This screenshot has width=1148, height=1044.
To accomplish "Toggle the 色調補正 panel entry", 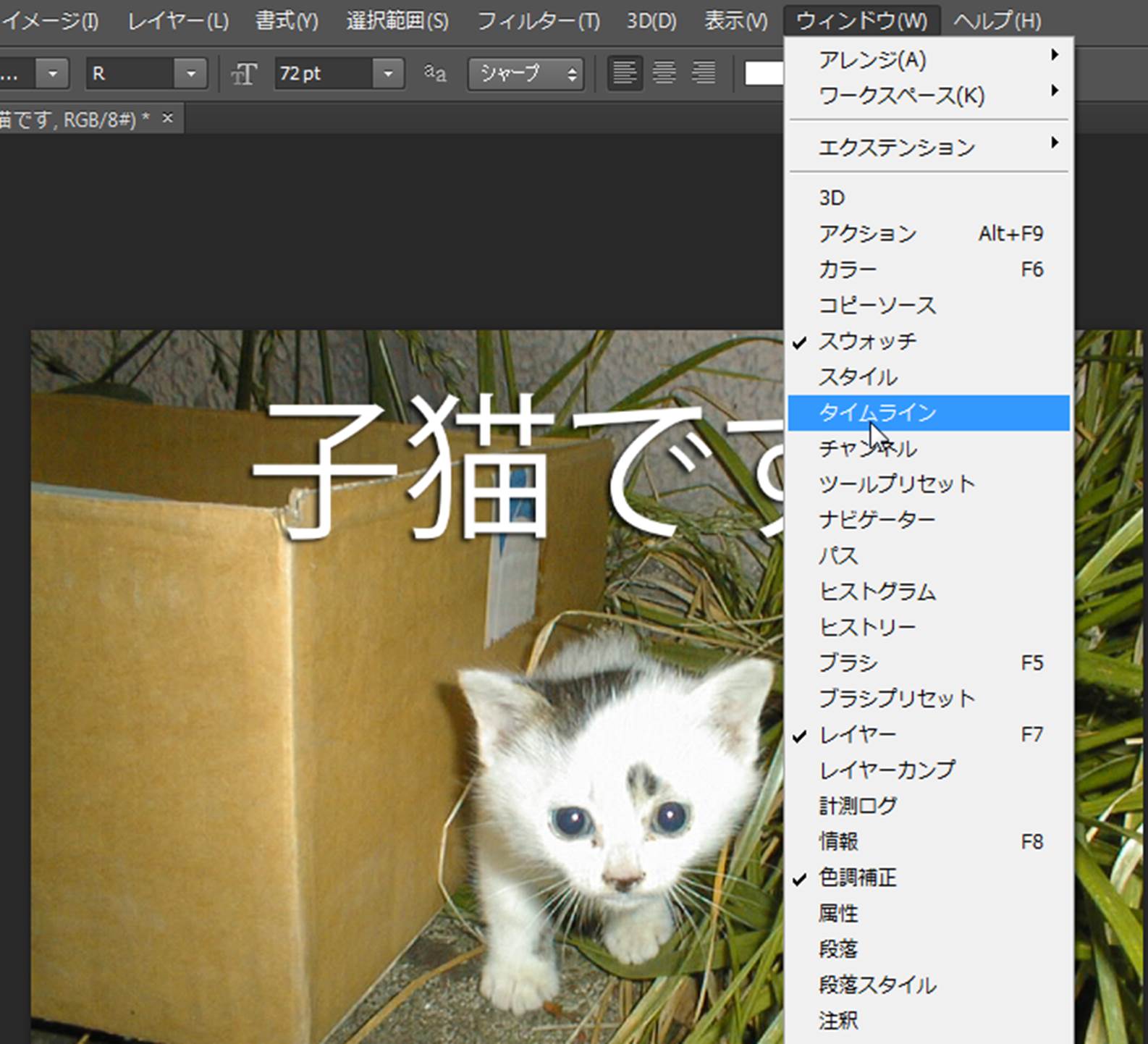I will click(857, 877).
